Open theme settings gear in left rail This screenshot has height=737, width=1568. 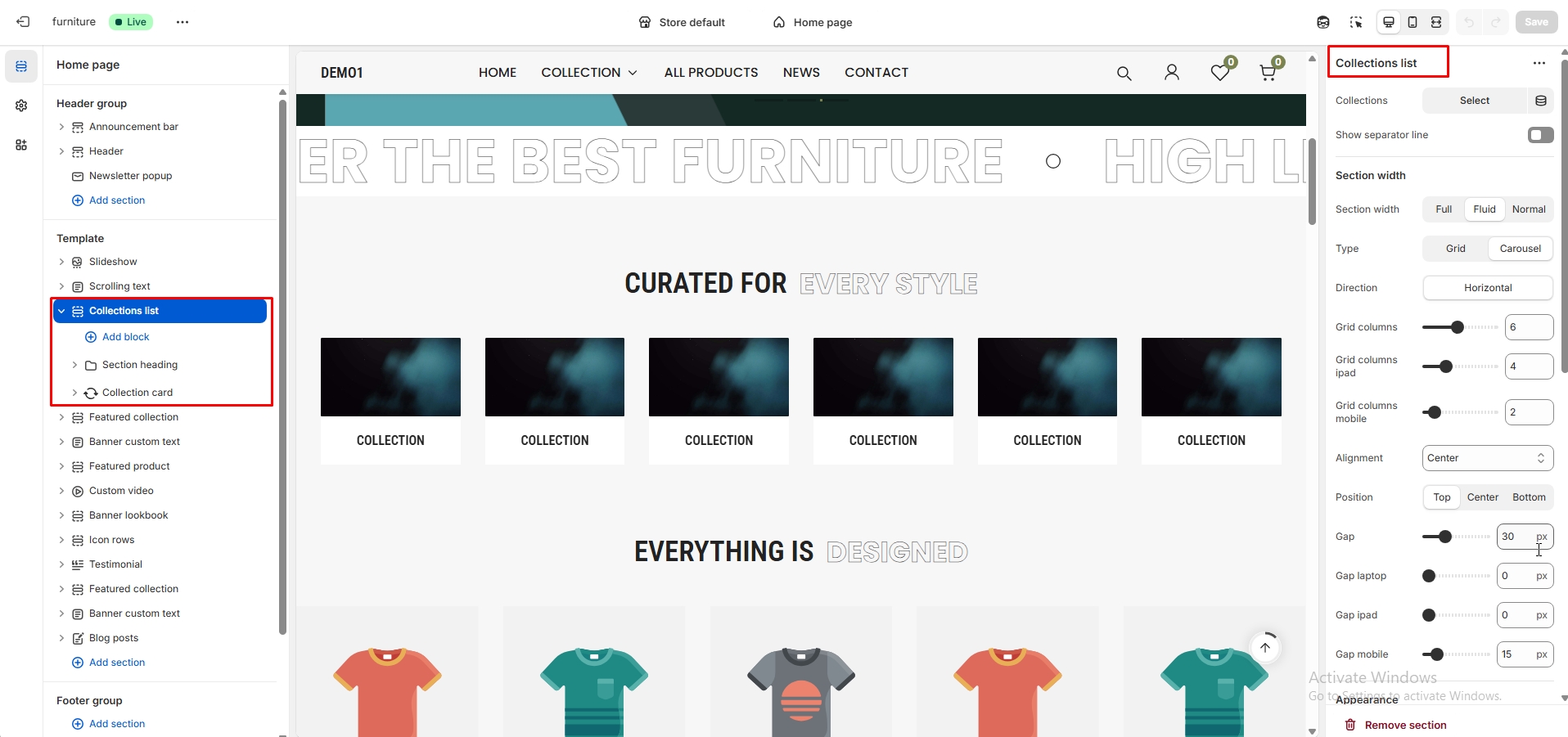21,106
